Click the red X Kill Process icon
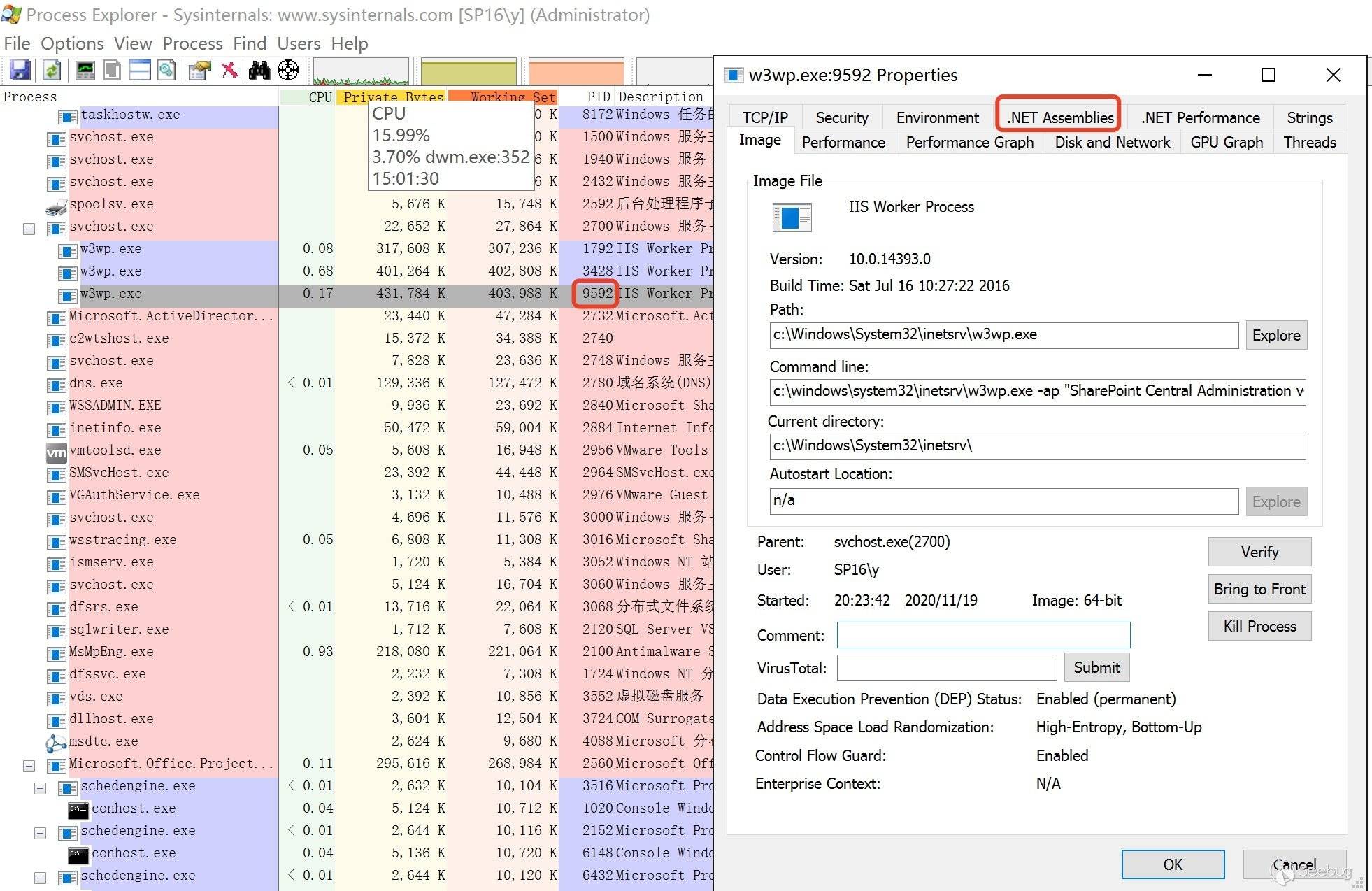This screenshot has width=1372, height=891. pos(229,70)
